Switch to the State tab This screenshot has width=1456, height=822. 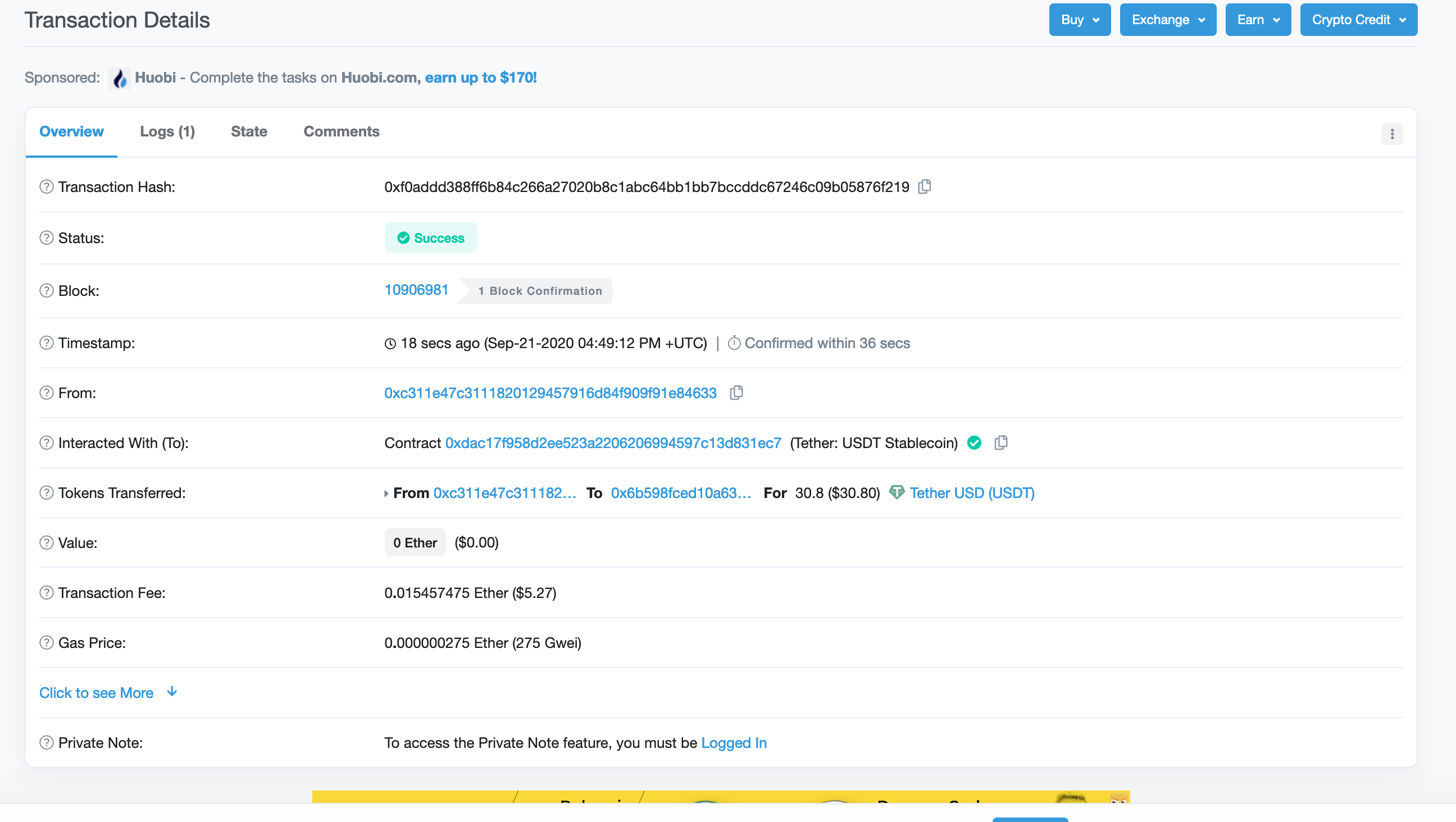pos(249,131)
